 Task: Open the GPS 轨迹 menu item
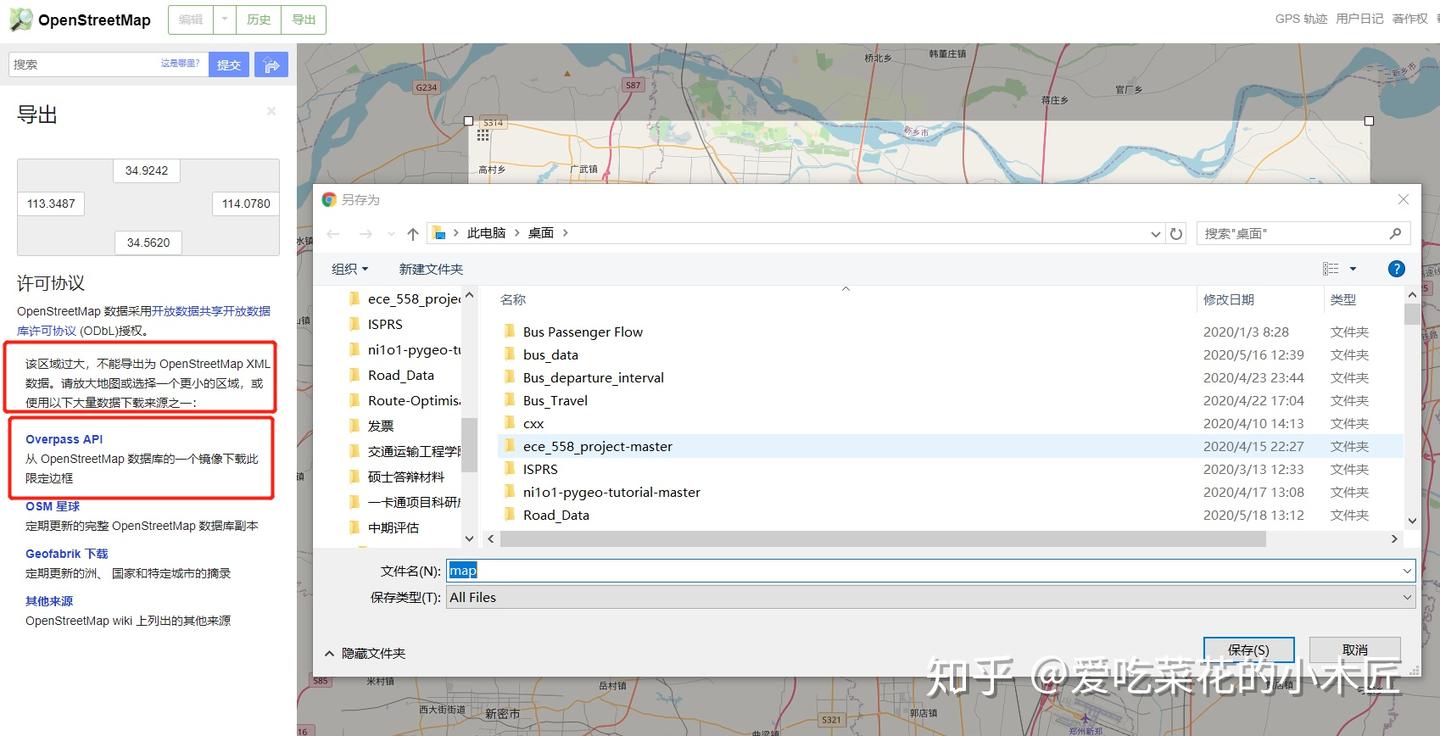click(1301, 18)
